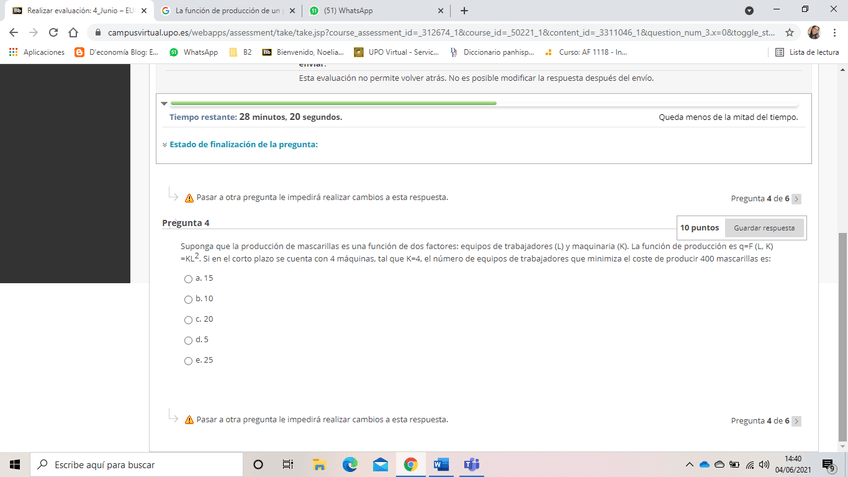Image resolution: width=848 pixels, height=477 pixels.
Task: Open the Chrome profile avatar menu
Action: pos(814,32)
